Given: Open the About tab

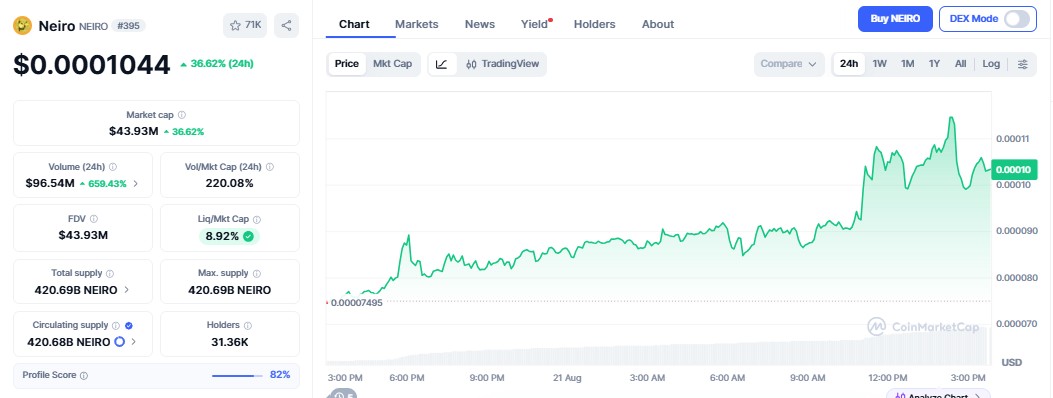Looking at the screenshot, I should click(x=657, y=24).
